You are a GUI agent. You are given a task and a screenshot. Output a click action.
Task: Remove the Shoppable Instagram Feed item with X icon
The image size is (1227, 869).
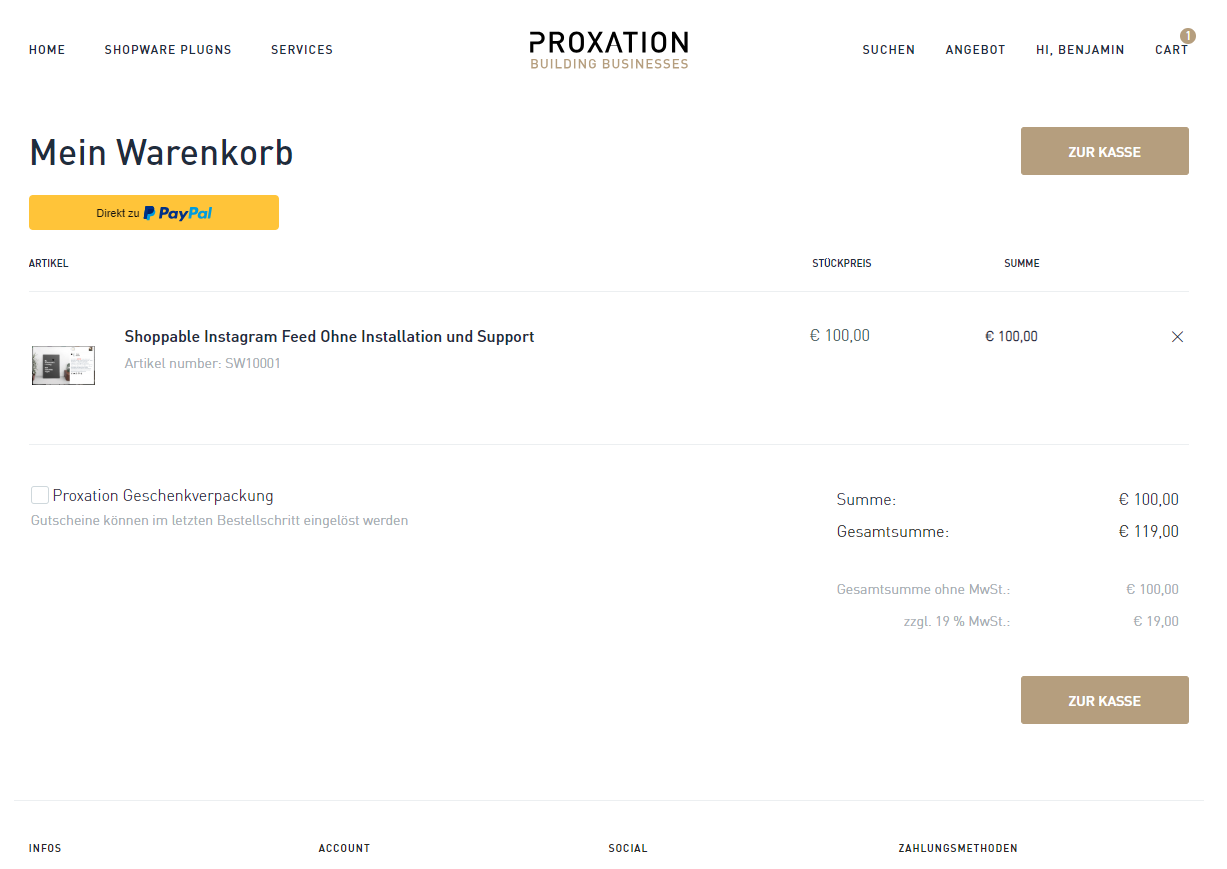coord(1177,337)
